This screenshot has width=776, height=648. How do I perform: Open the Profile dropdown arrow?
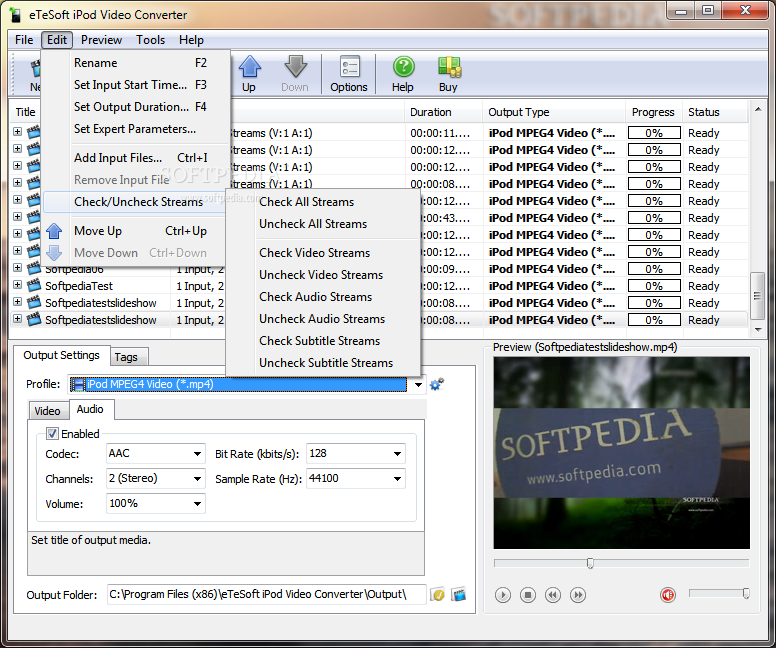click(419, 385)
